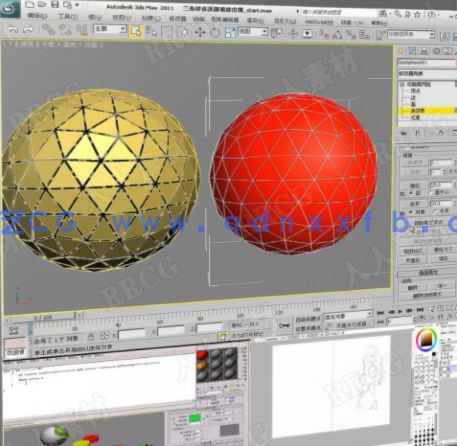Toggle the Angle Snap icon
Image resolution: width=457 pixels, height=446 pixels.
337,34
